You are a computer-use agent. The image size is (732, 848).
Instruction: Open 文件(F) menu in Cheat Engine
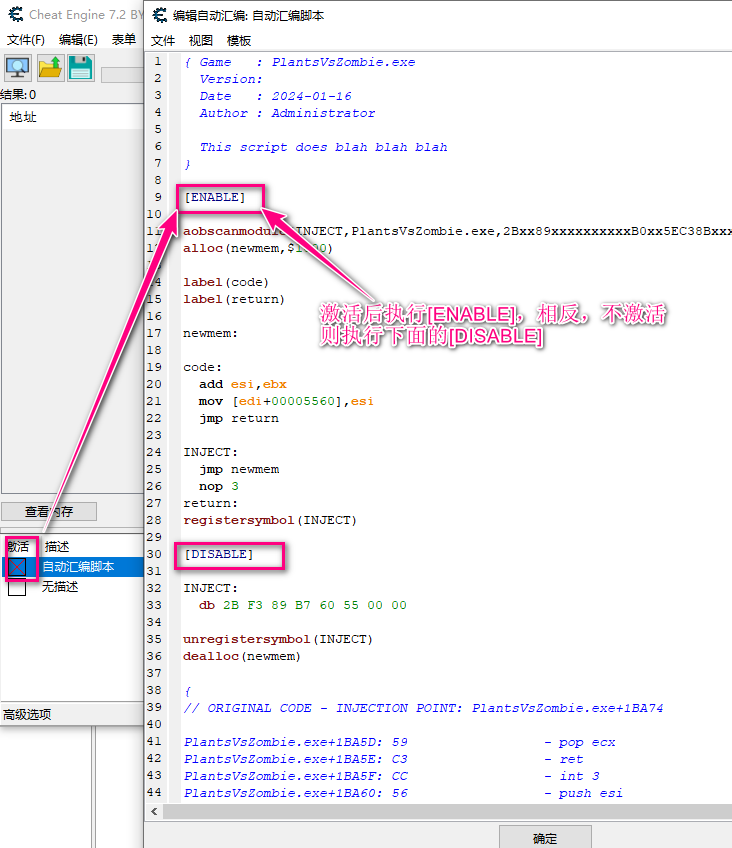click(25, 39)
